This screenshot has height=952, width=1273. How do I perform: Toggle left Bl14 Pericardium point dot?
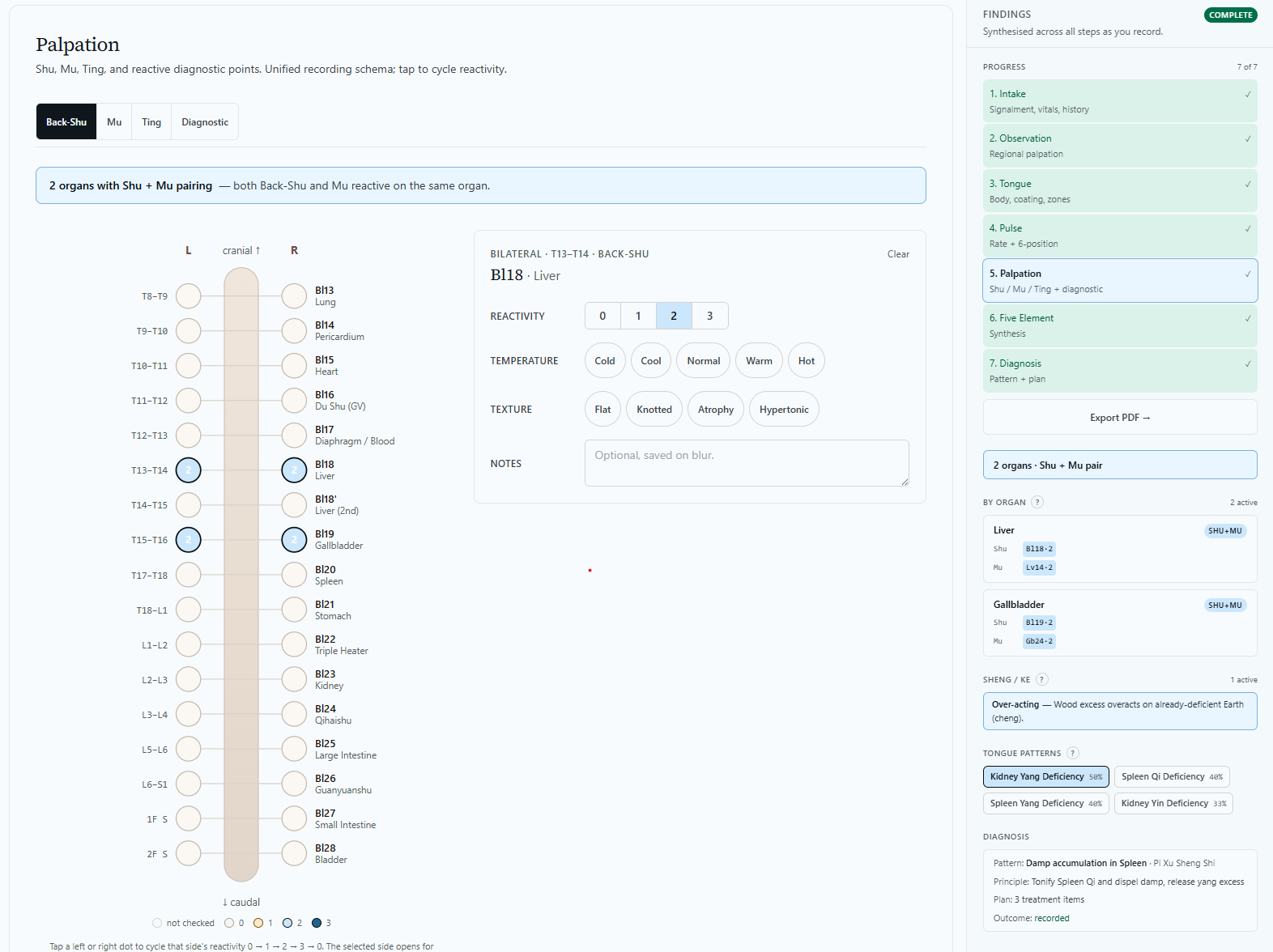point(189,331)
